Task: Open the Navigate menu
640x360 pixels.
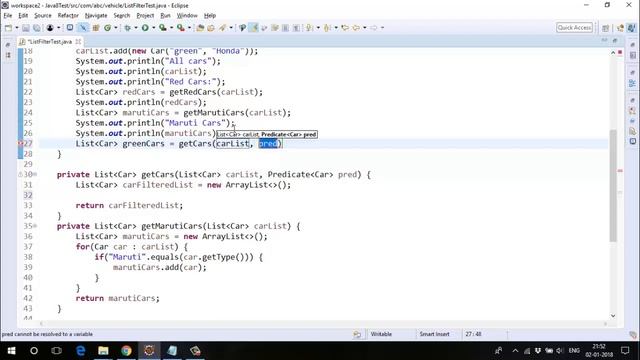Action: coord(96,16)
